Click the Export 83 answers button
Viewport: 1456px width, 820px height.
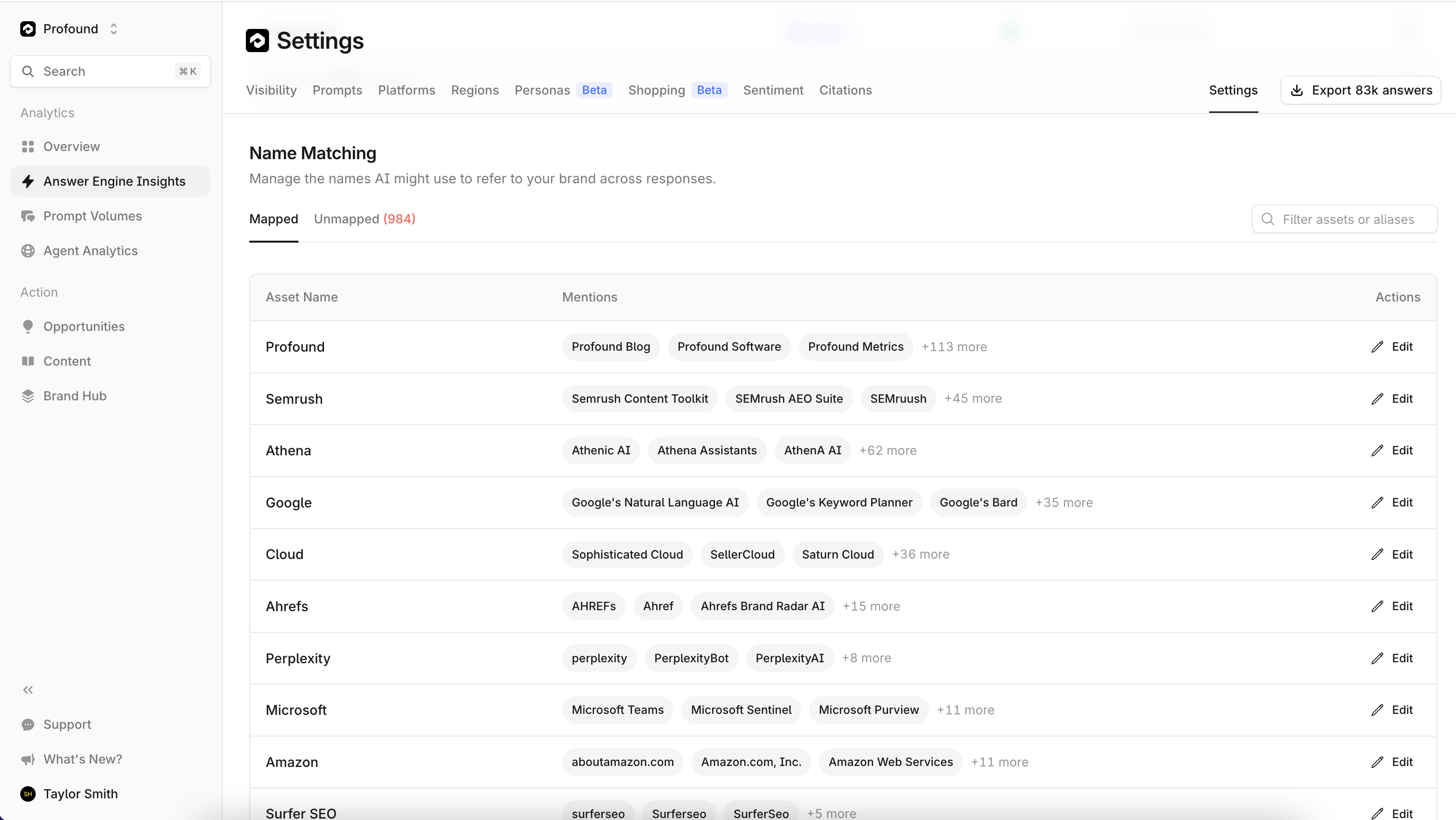(1360, 90)
